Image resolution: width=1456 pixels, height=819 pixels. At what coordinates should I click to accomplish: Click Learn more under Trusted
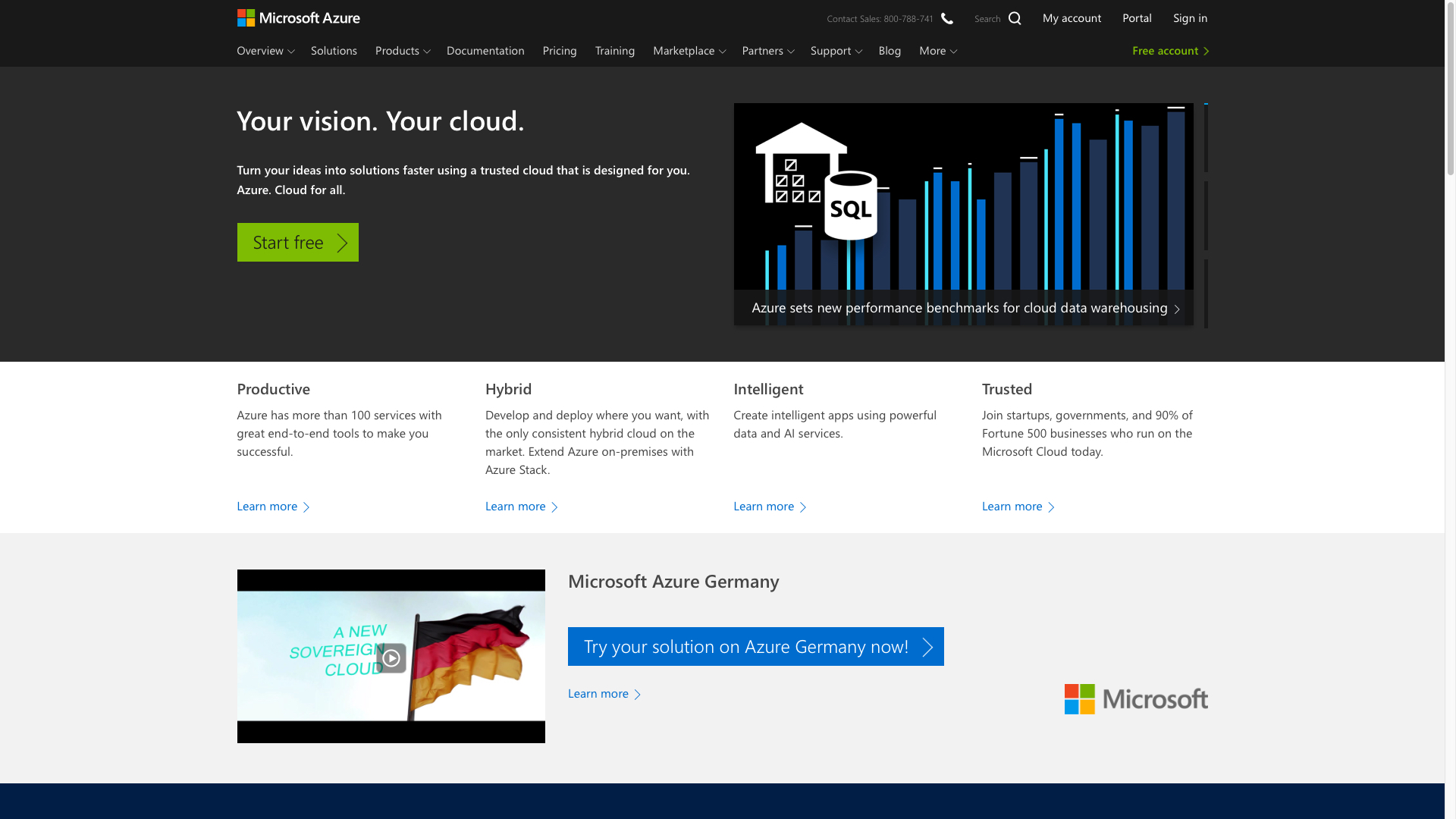point(1018,506)
